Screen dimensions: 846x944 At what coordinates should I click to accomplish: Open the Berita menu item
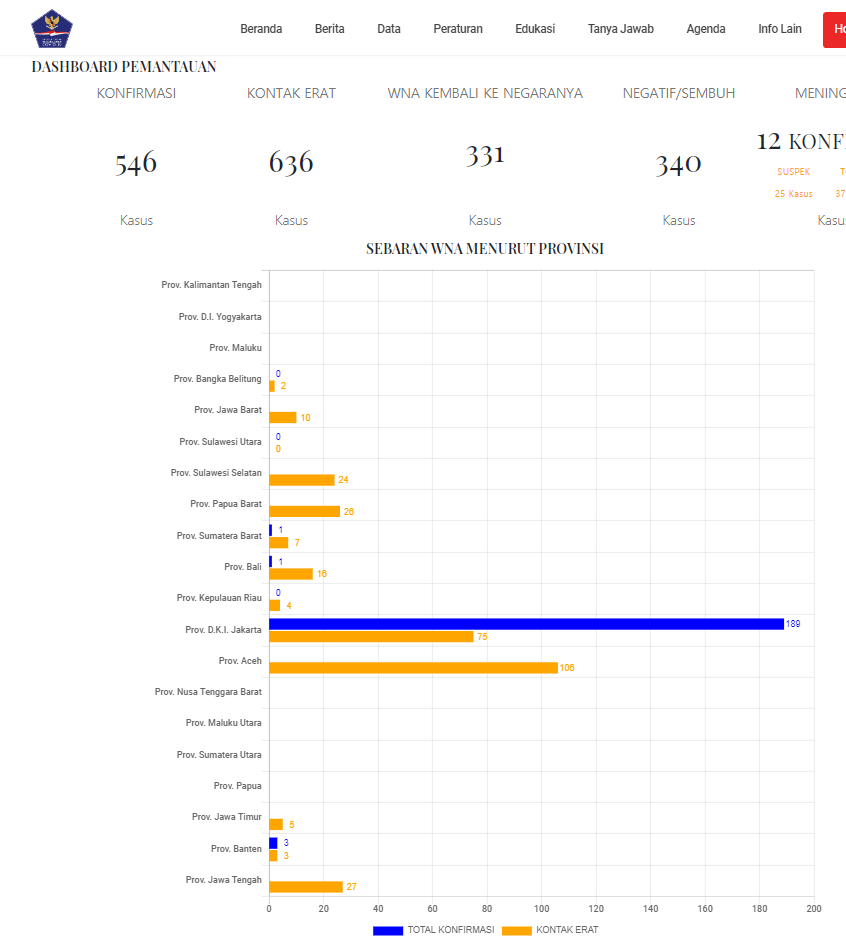point(329,29)
